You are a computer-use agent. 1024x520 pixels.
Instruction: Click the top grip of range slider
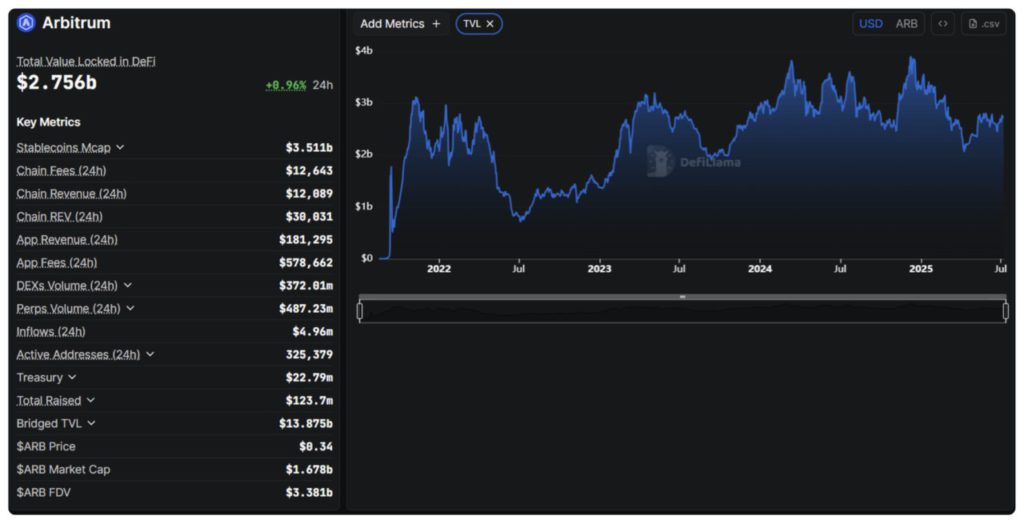(682, 297)
